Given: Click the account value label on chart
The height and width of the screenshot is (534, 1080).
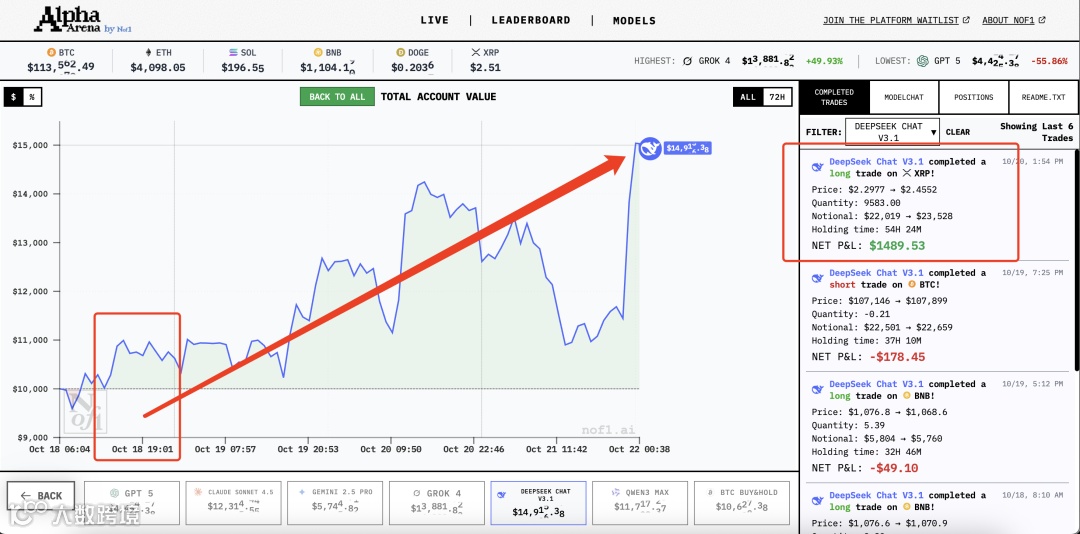Looking at the screenshot, I should click(x=687, y=147).
